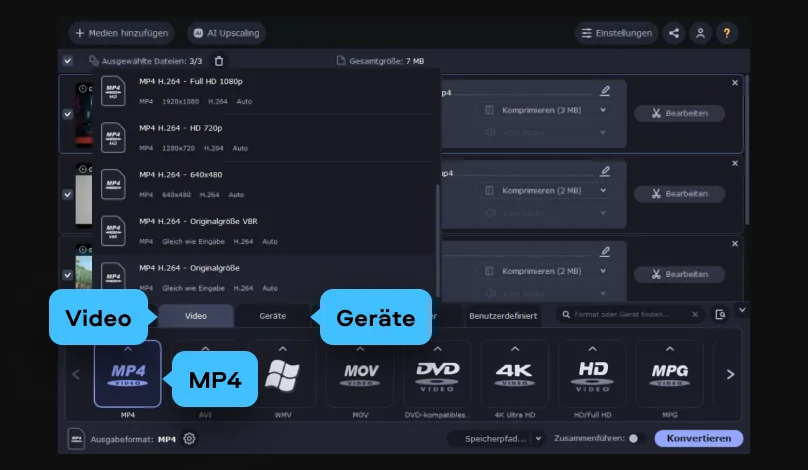Choose the WMV format icon
Viewport: 808px width, 470px height.
point(282,375)
